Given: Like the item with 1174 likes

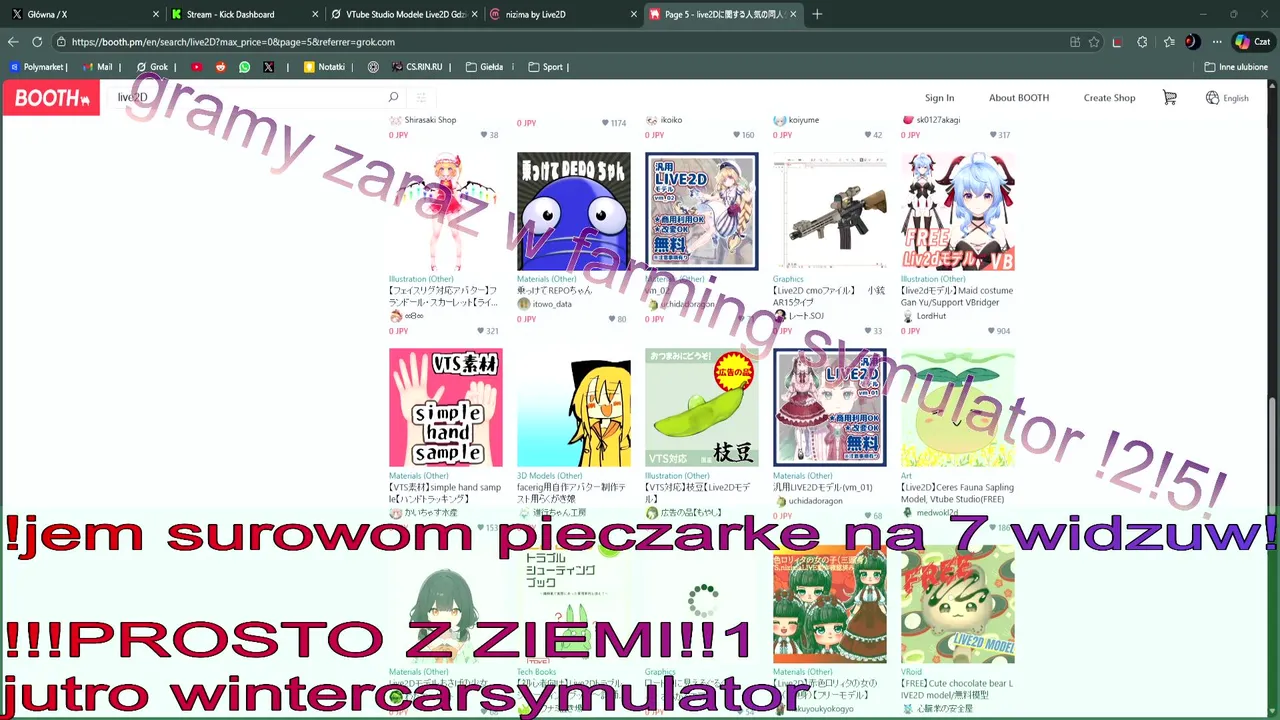Looking at the screenshot, I should coord(604,123).
